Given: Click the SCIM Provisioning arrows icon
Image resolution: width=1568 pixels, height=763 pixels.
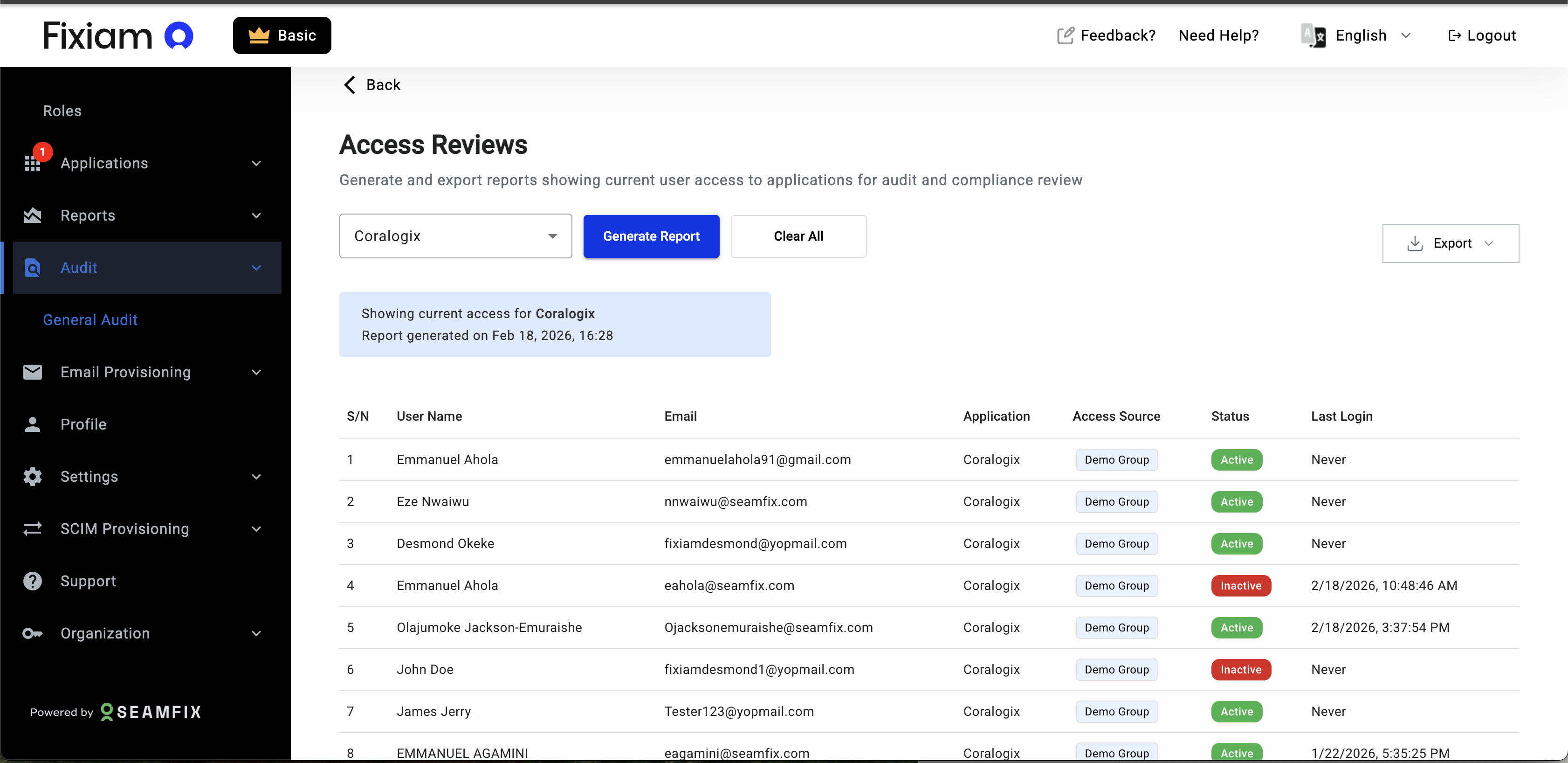Looking at the screenshot, I should click(x=32, y=529).
